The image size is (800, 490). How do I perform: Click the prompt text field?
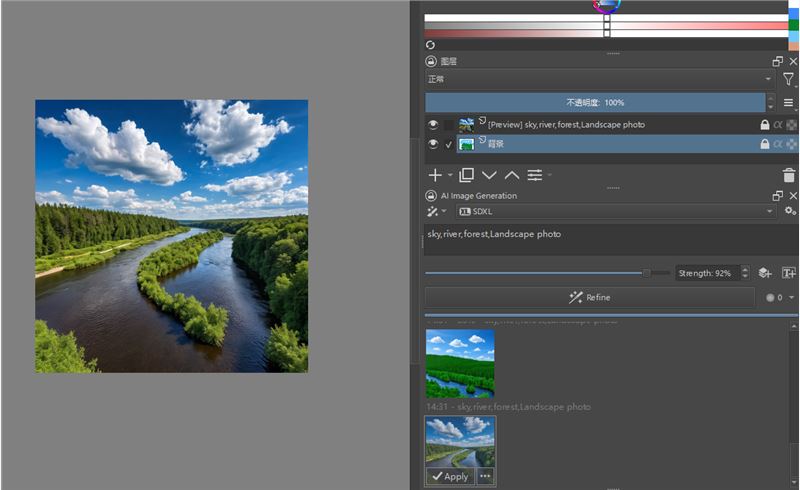click(x=611, y=239)
